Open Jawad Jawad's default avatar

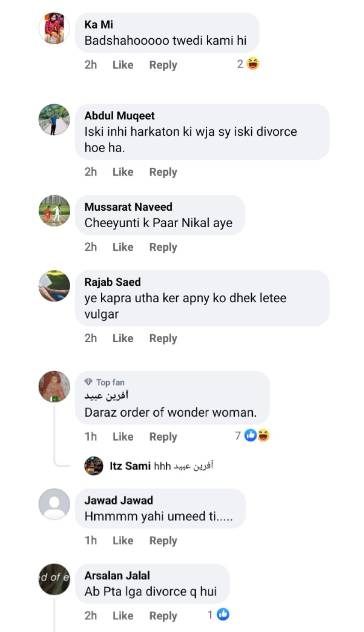pos(54,504)
